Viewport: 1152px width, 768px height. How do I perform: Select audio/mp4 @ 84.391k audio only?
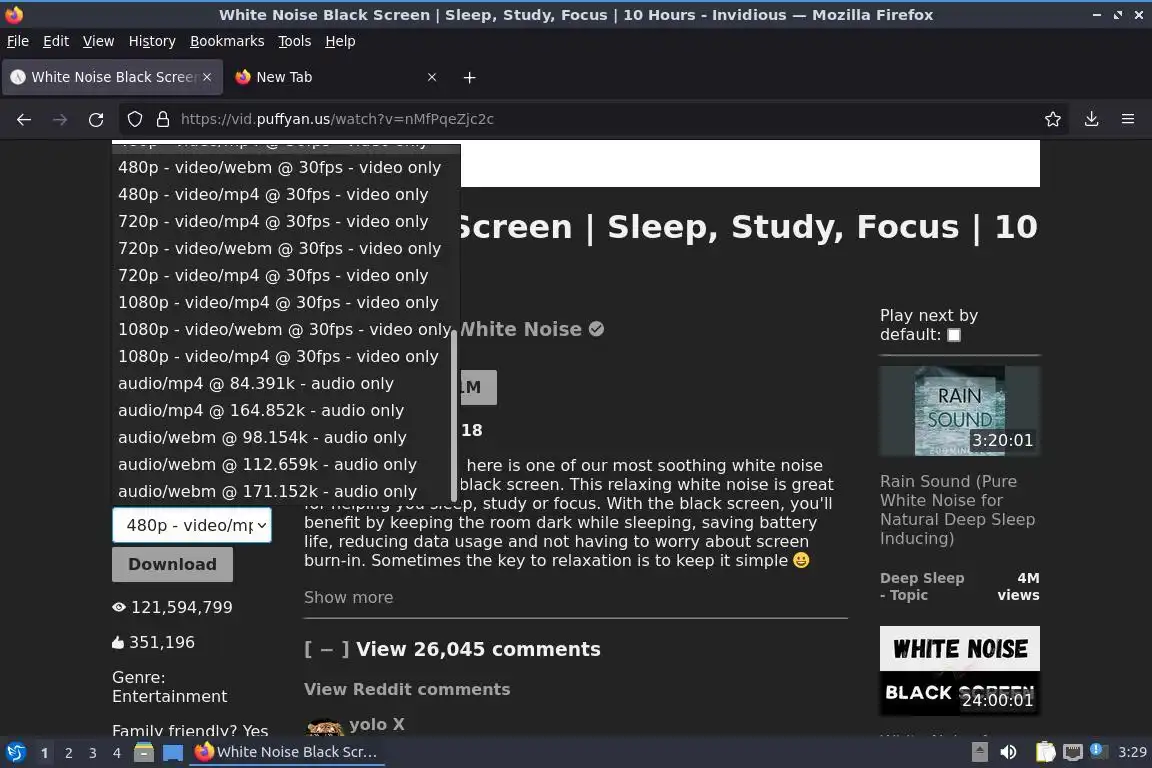pyautogui.click(x=256, y=384)
